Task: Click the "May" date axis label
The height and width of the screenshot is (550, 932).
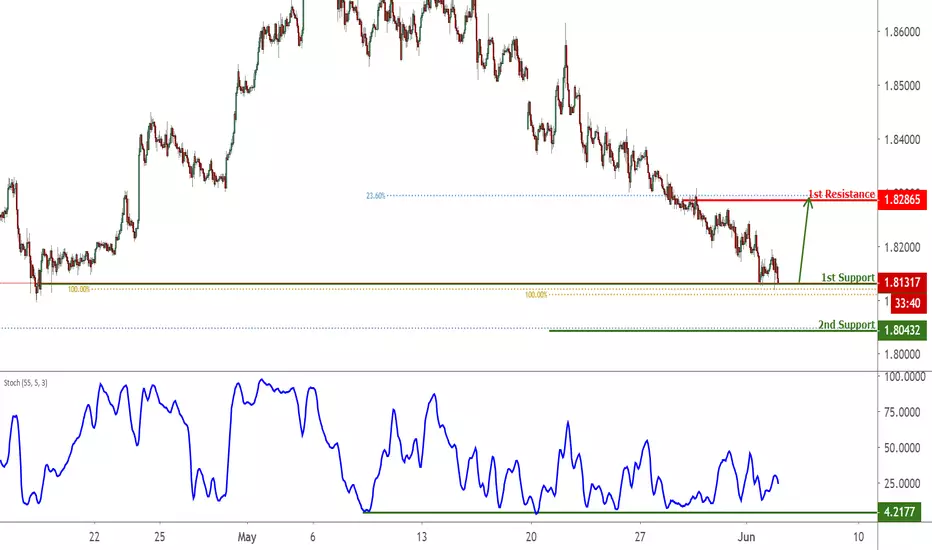Action: click(247, 537)
